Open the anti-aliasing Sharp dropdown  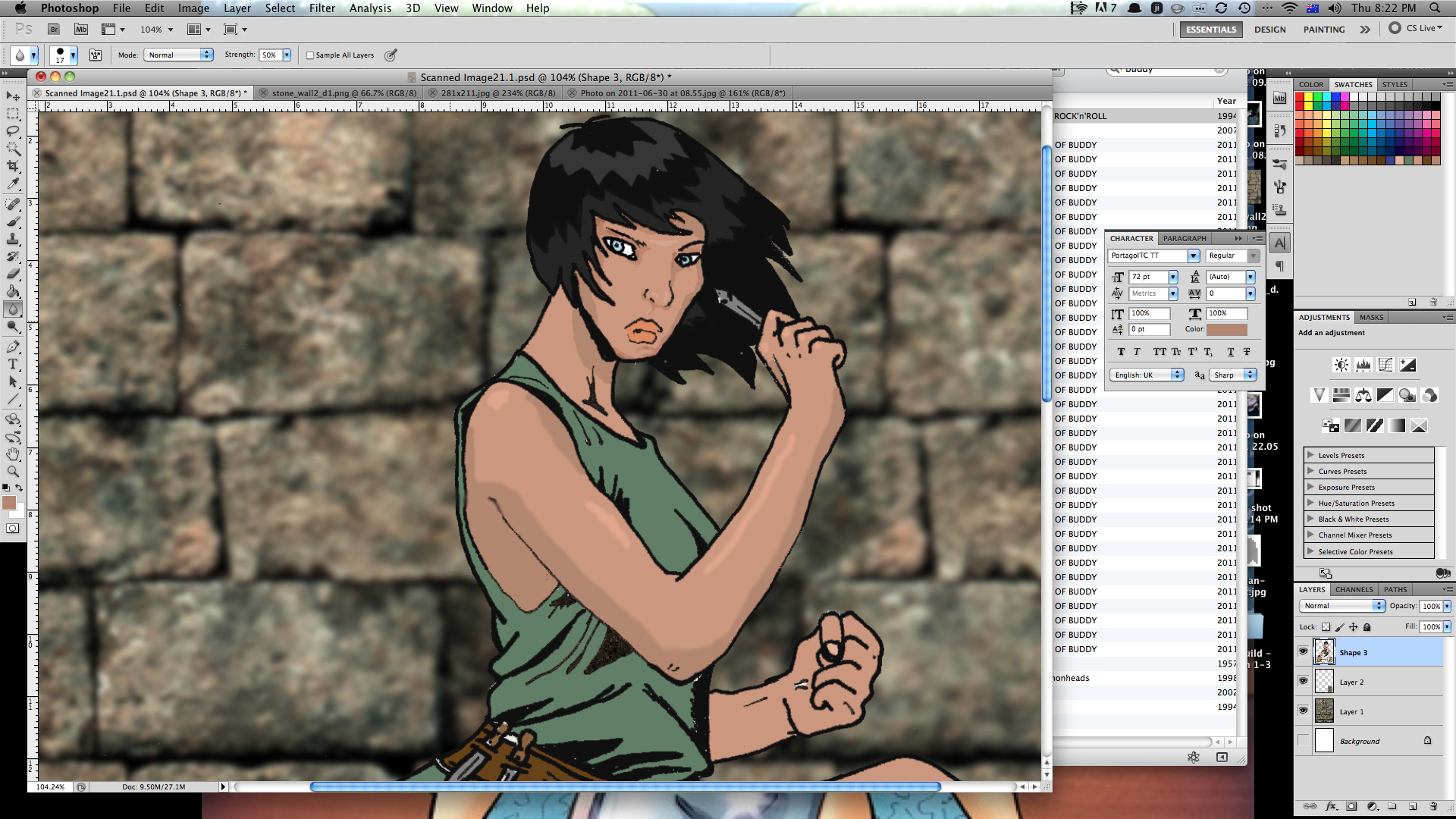click(x=1234, y=375)
